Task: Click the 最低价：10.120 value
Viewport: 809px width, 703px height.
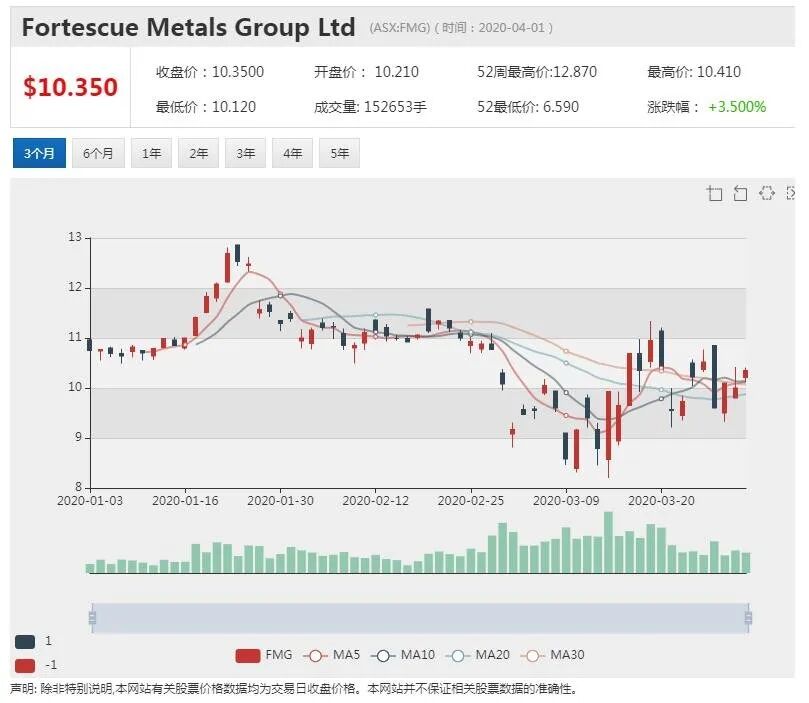Action: (x=206, y=107)
